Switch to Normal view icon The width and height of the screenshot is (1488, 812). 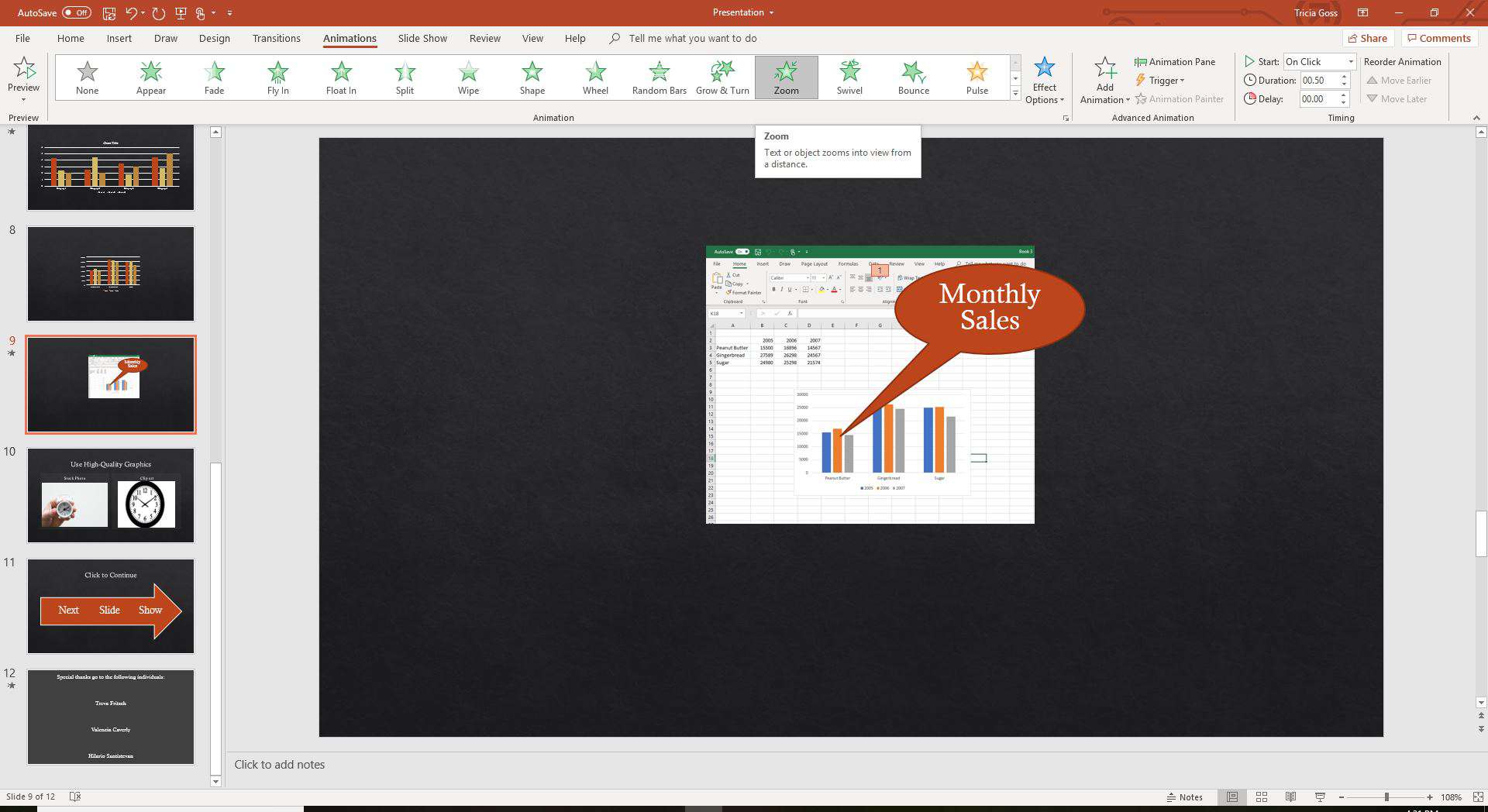click(1232, 797)
